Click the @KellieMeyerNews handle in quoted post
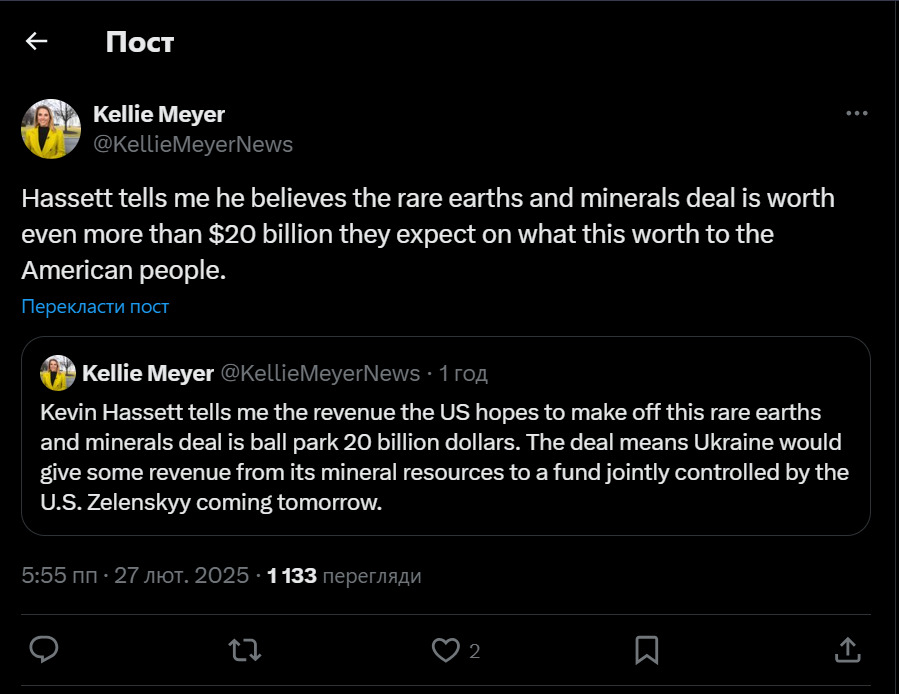The height and width of the screenshot is (694, 899). (x=320, y=373)
